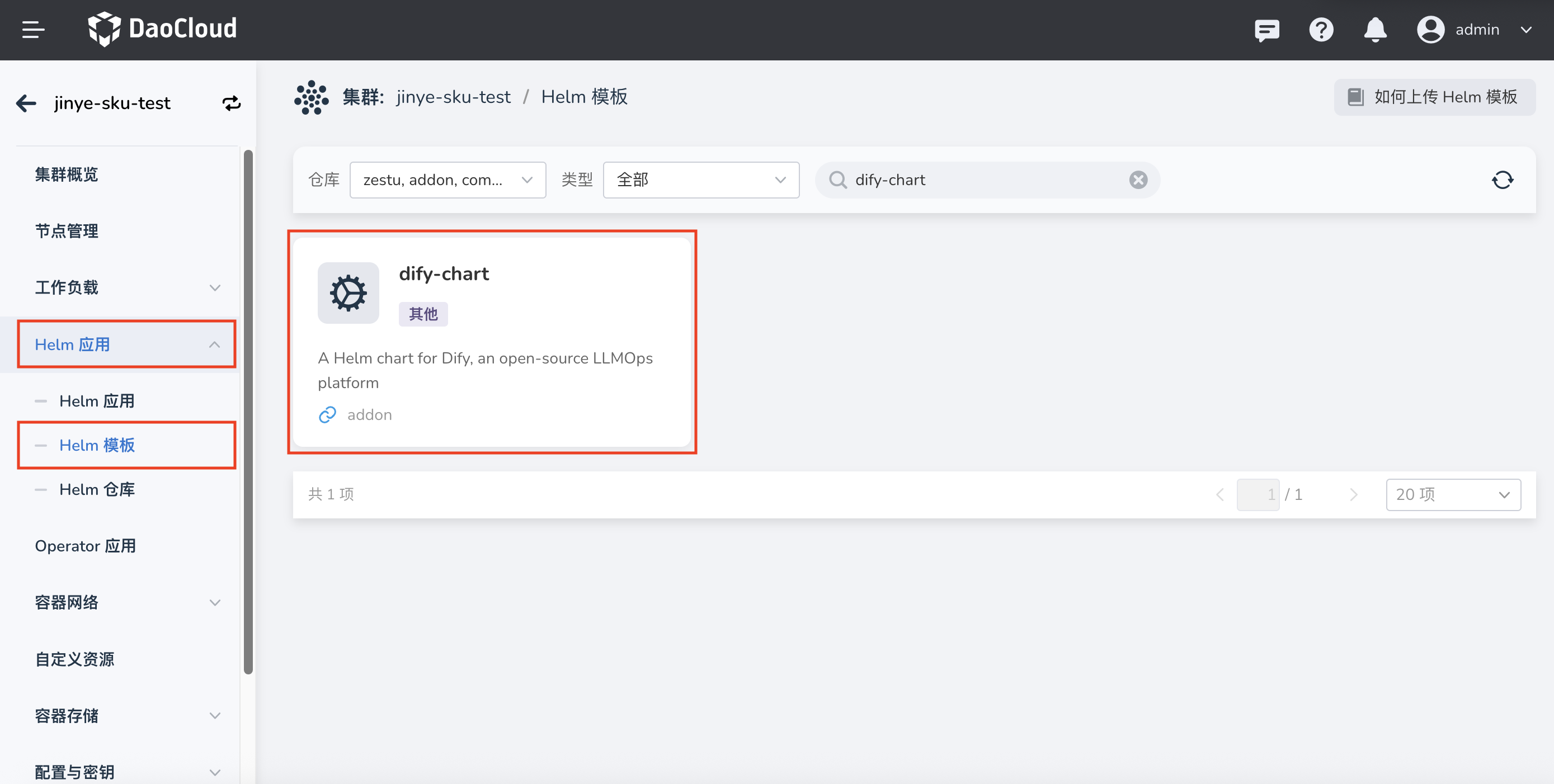The image size is (1554, 784).
Task: Open the hamburger navigation menu
Action: 33,30
